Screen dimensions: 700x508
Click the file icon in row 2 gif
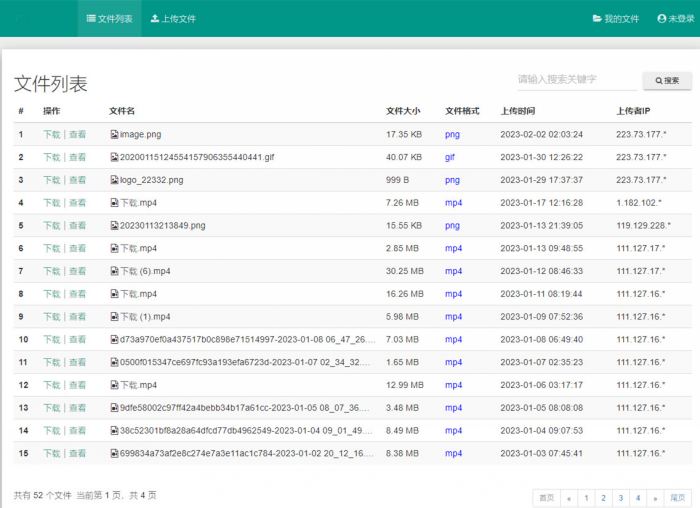pos(114,157)
